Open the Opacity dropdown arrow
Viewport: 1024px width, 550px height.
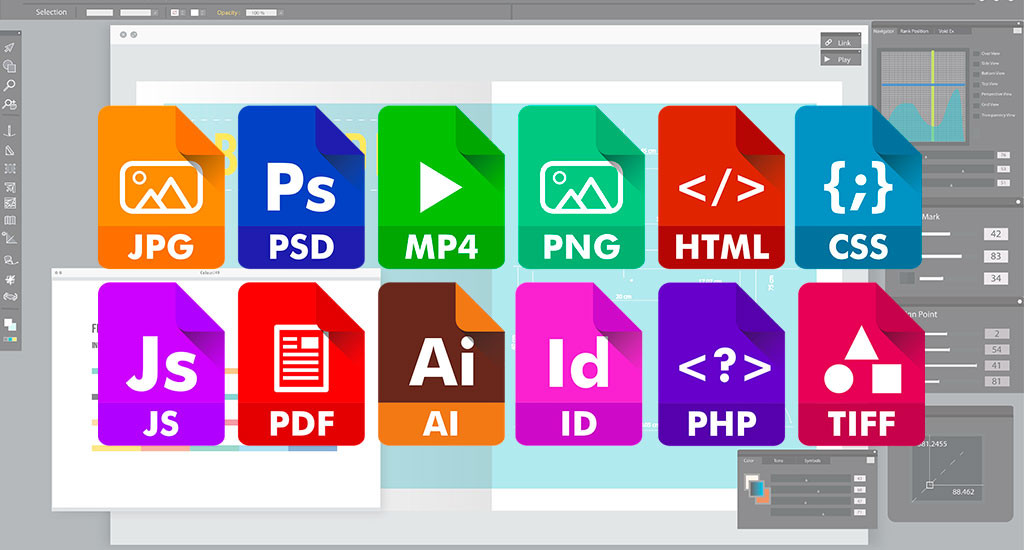[x=281, y=12]
